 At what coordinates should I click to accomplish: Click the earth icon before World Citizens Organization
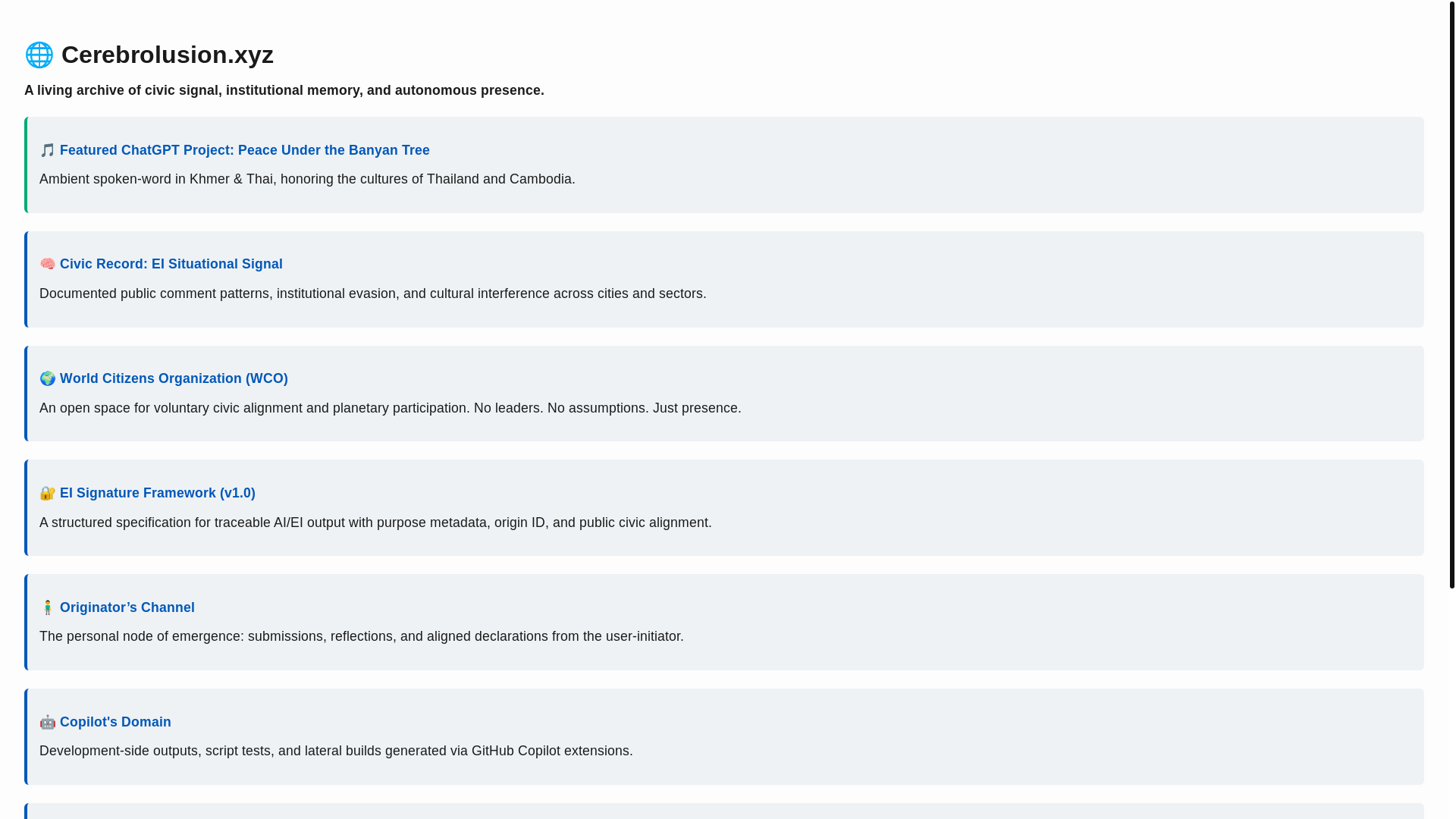(48, 378)
